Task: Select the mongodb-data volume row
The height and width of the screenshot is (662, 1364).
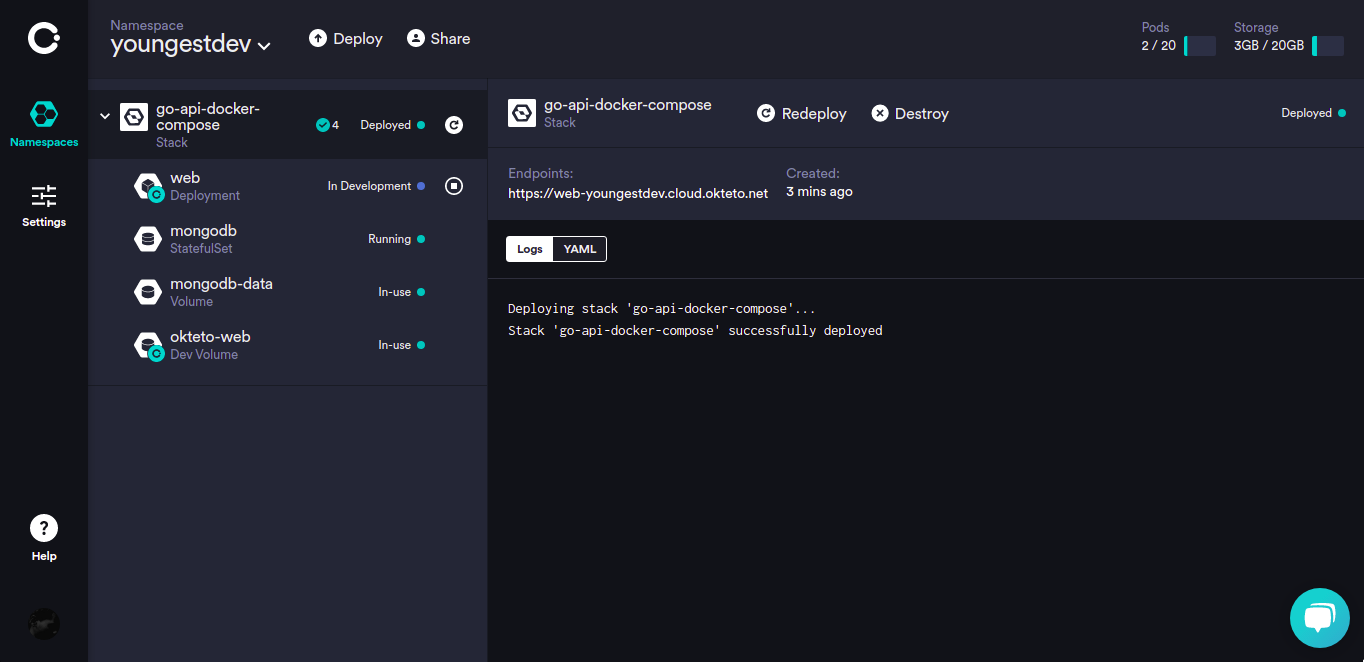Action: tap(288, 292)
